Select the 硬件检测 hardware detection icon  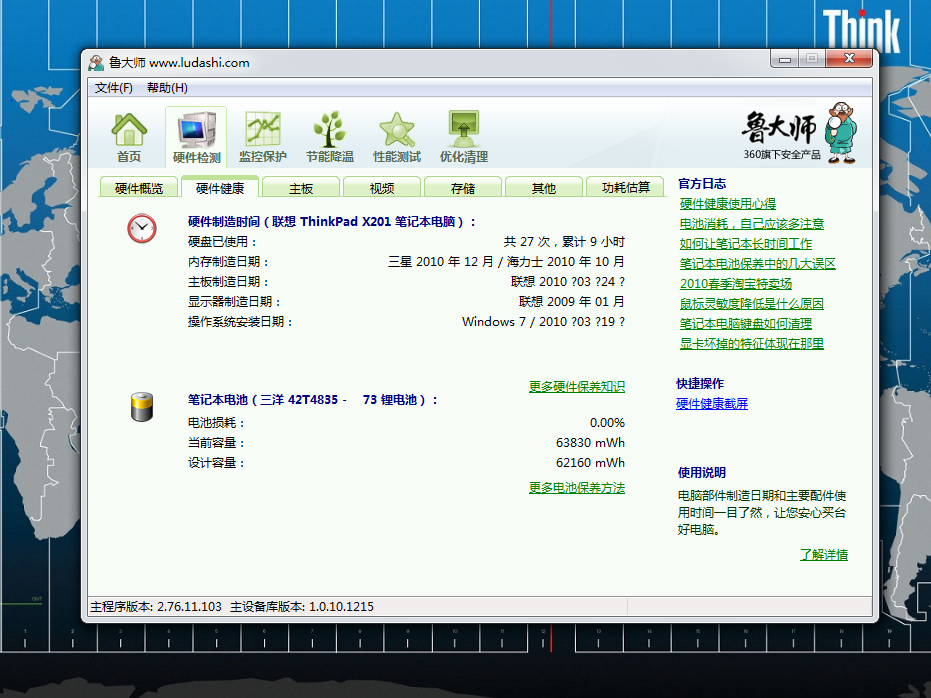coord(196,138)
